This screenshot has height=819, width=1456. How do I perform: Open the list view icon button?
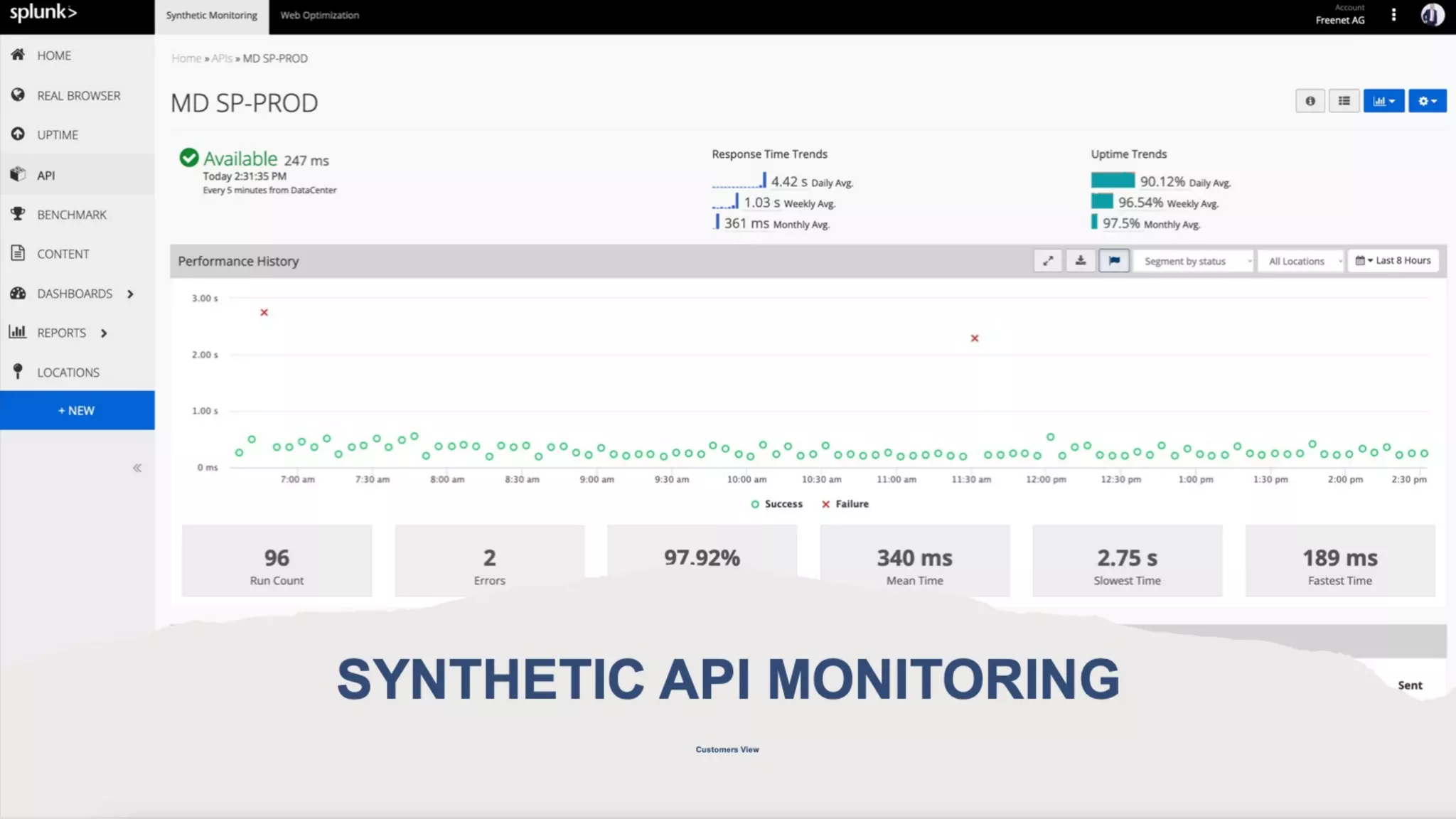tap(1344, 101)
